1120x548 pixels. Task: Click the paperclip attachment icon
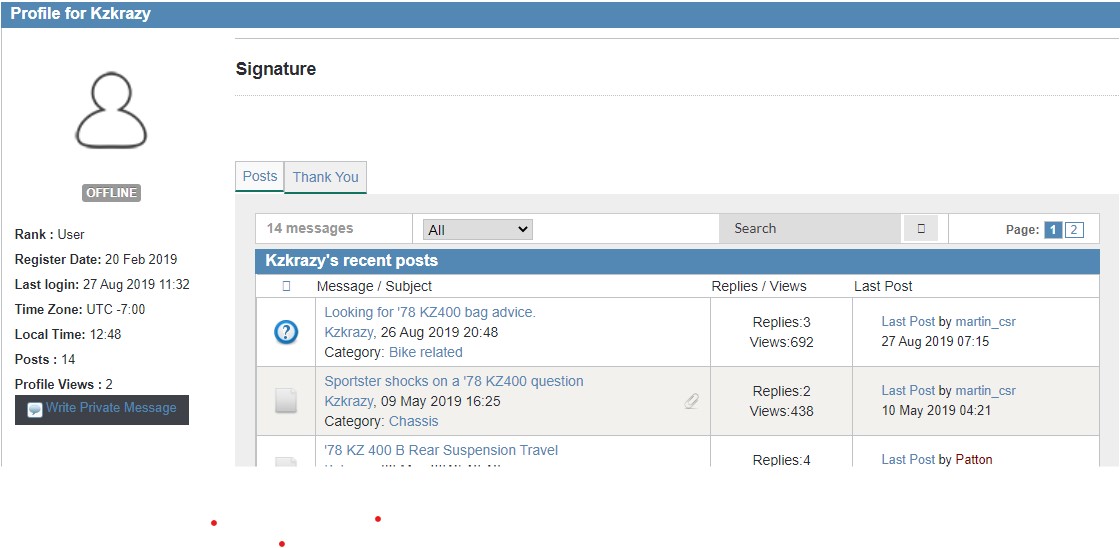(x=691, y=401)
